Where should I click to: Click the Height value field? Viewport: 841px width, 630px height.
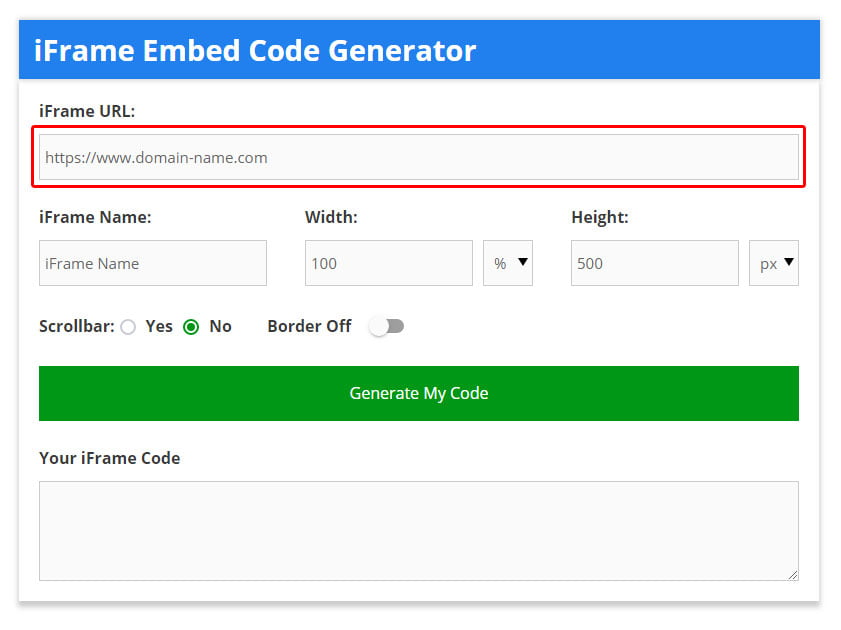[655, 263]
